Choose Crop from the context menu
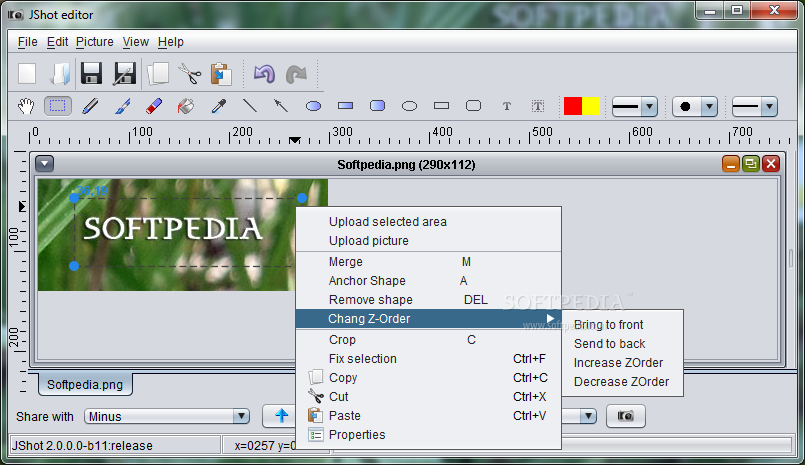This screenshot has width=805, height=465. coord(429,340)
